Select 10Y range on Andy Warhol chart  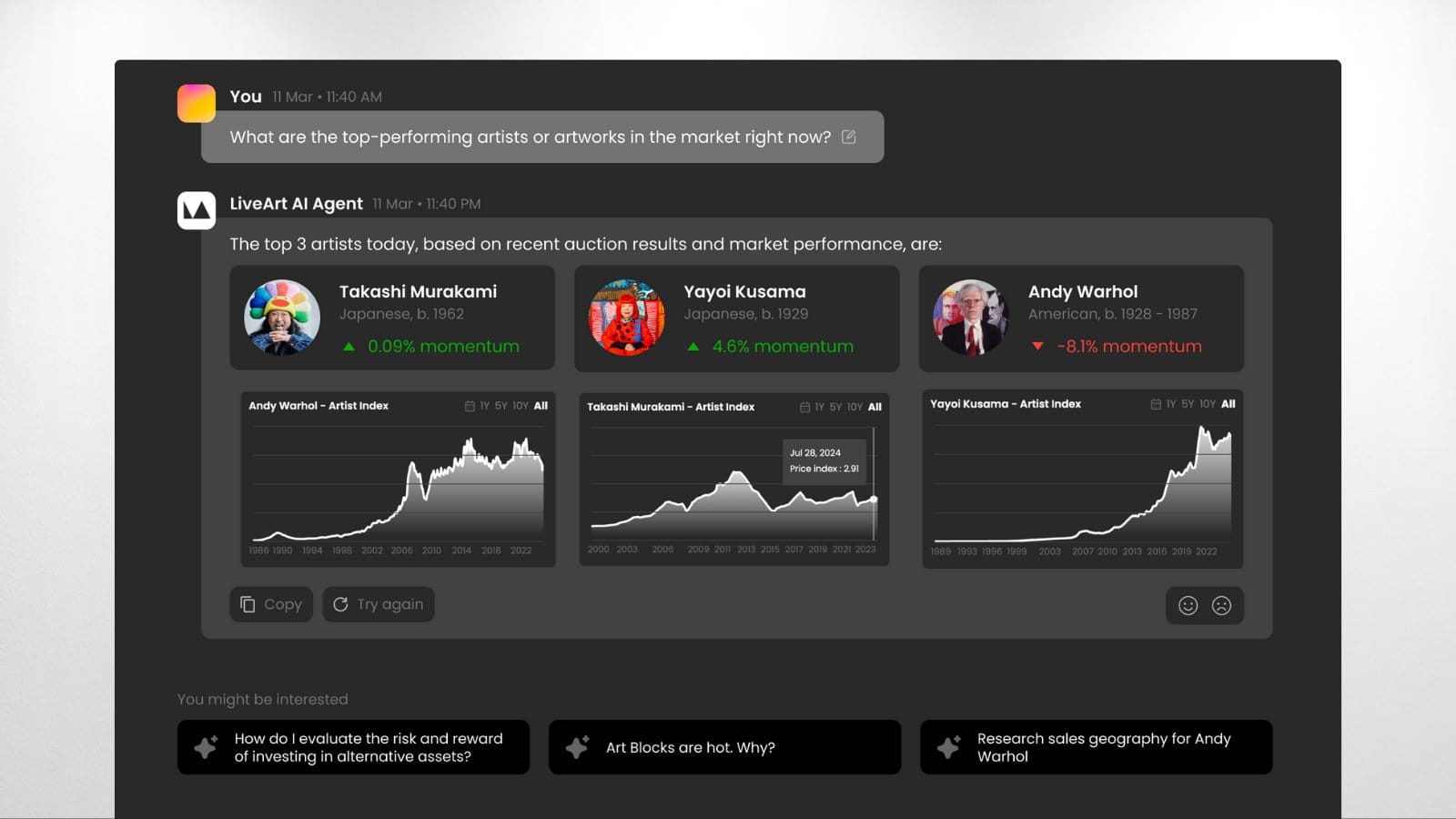click(521, 406)
